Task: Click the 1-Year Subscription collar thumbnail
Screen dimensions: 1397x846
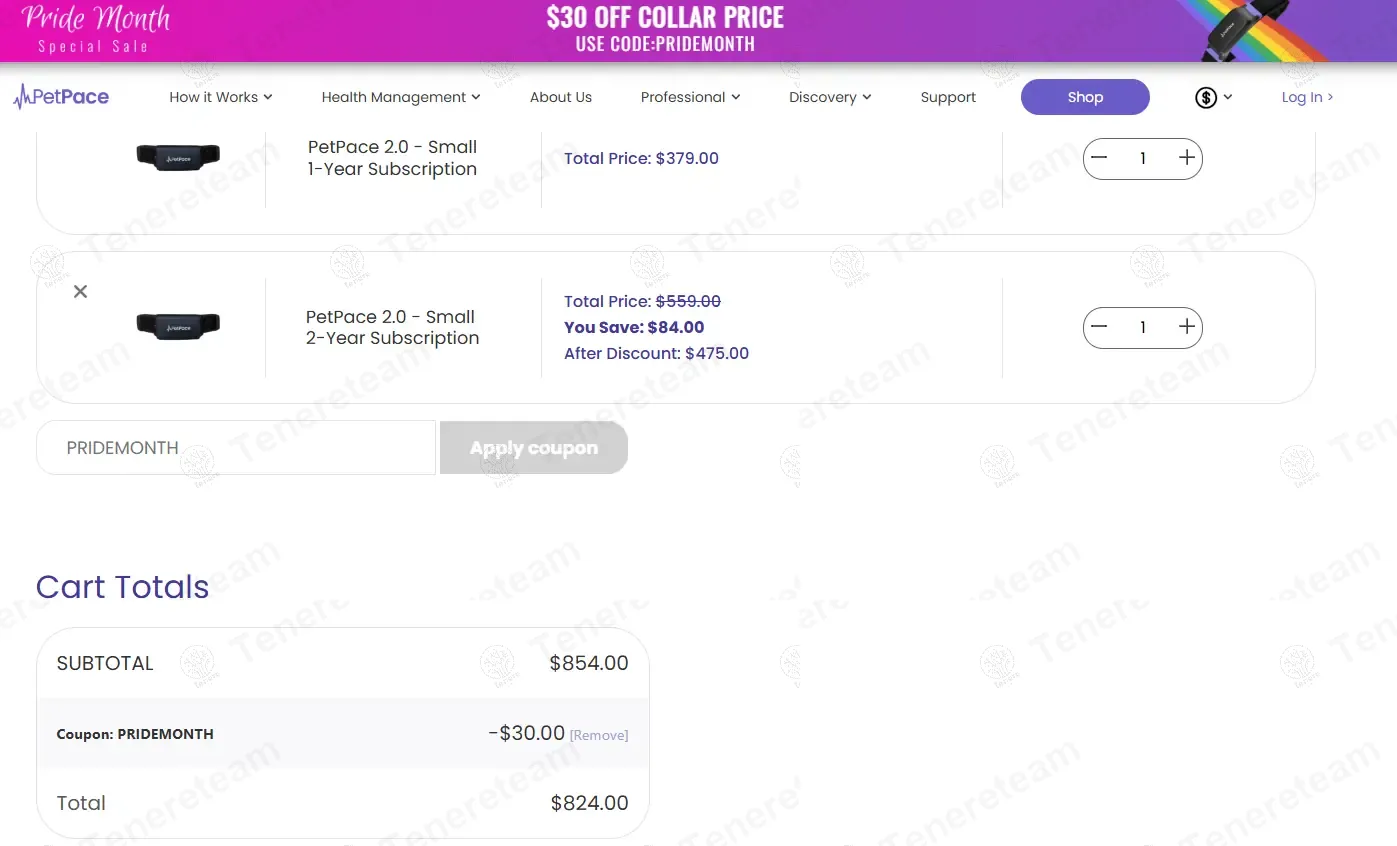Action: pos(178,157)
